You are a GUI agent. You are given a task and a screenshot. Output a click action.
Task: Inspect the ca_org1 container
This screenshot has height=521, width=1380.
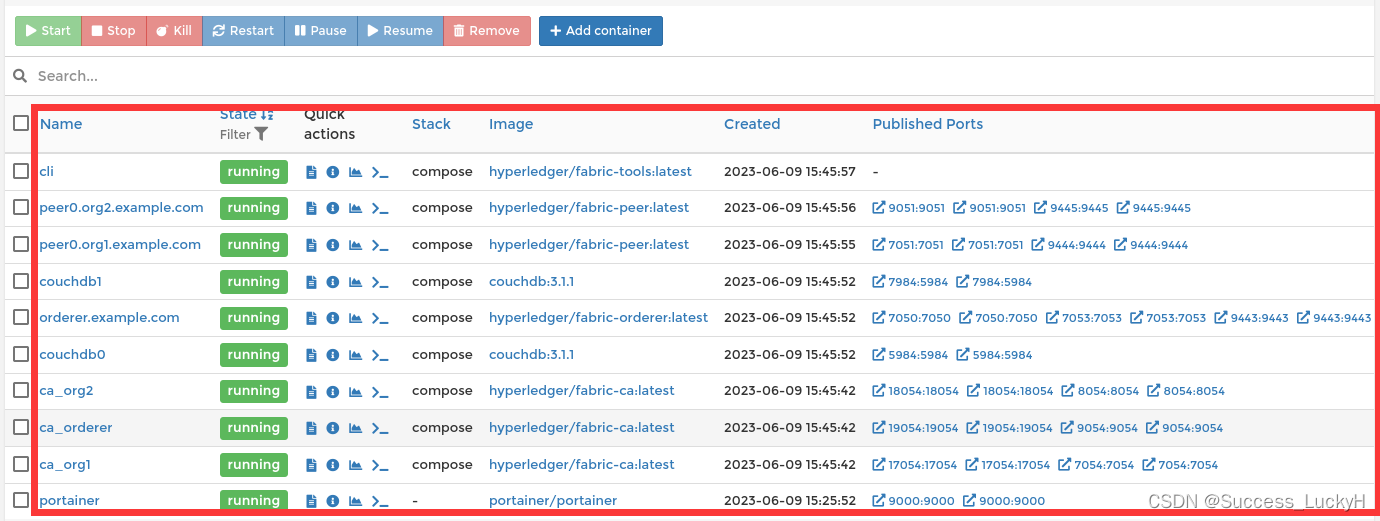tap(333, 465)
